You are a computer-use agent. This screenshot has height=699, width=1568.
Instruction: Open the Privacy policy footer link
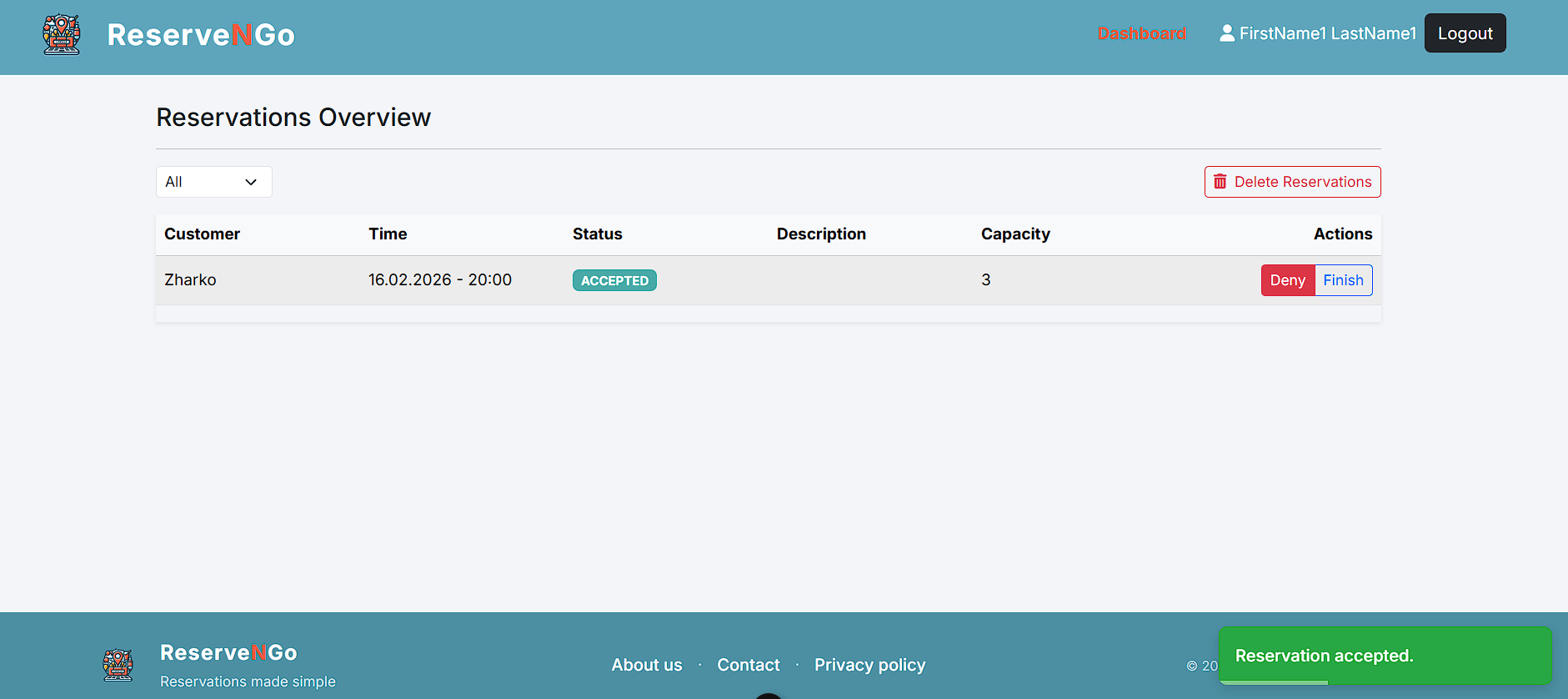pos(869,665)
